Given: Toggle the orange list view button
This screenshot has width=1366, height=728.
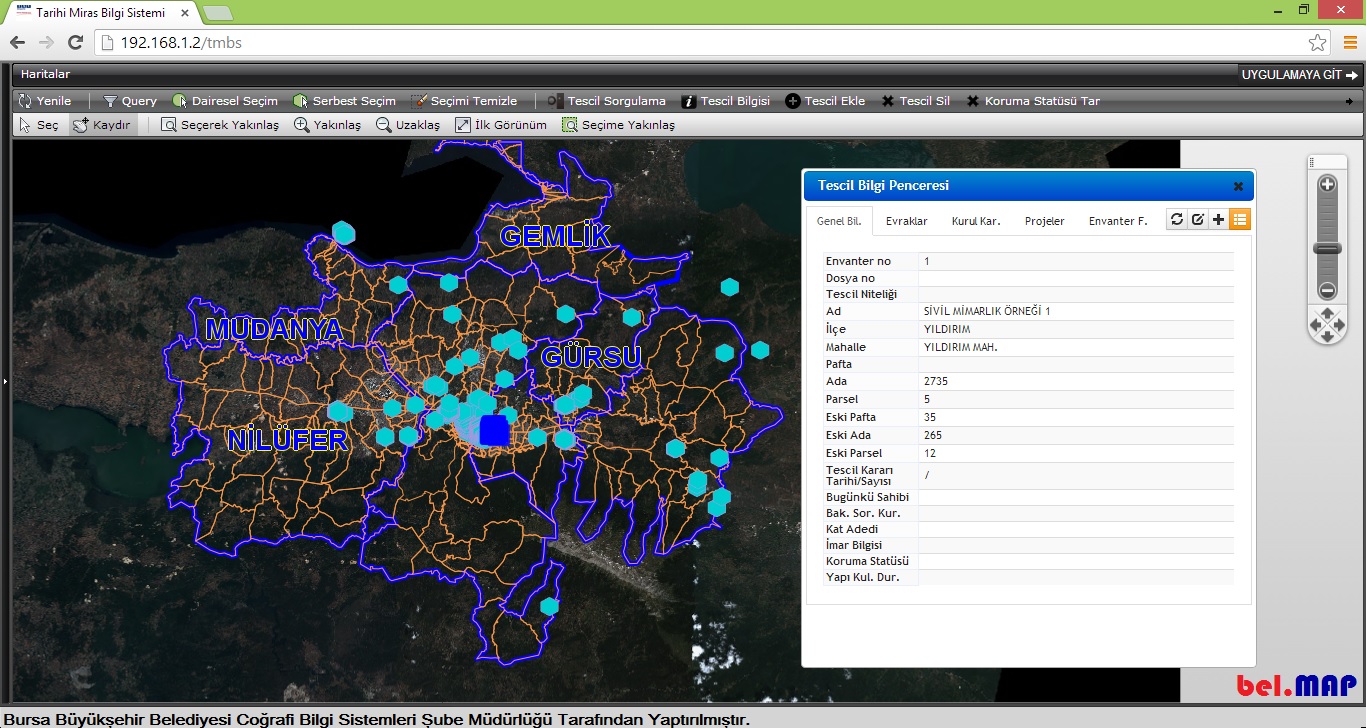Looking at the screenshot, I should 1240,220.
